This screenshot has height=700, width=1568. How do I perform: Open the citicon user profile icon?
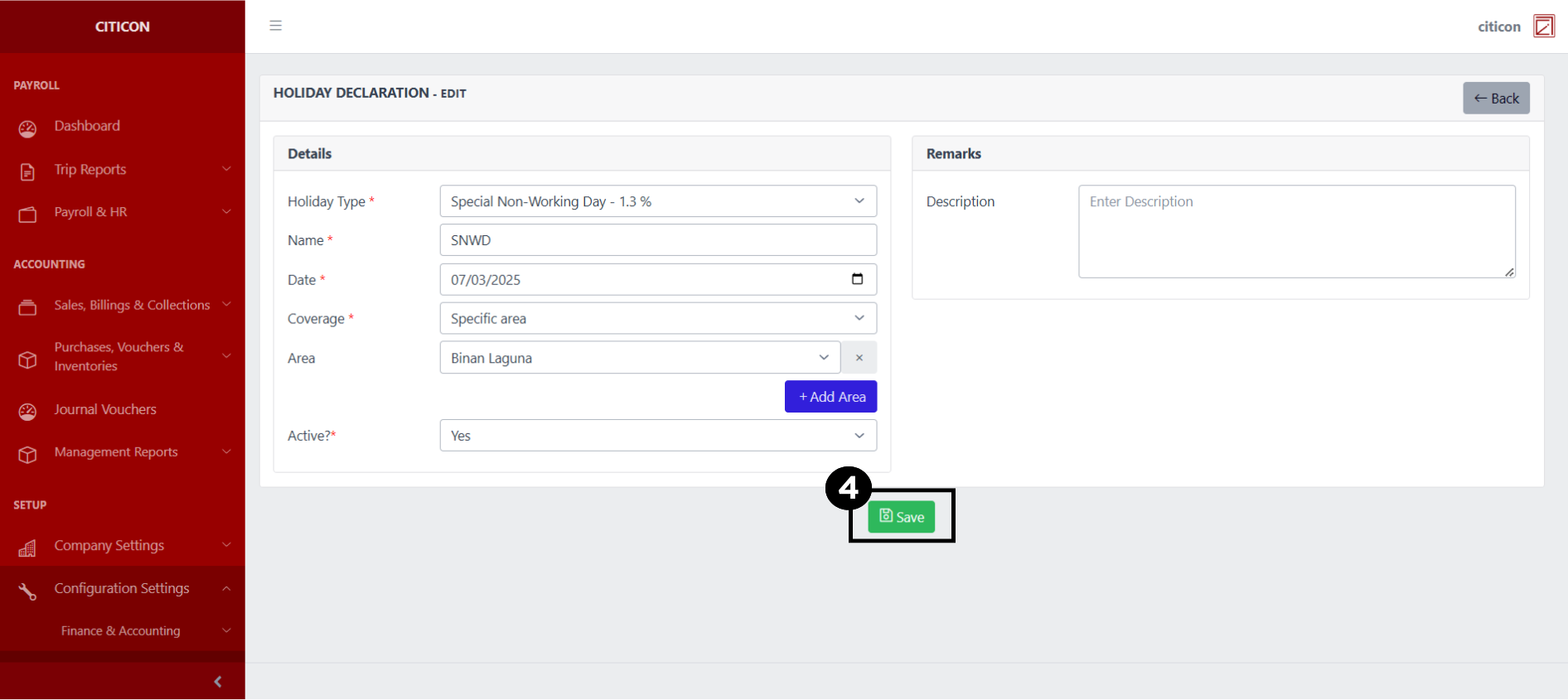(x=1543, y=27)
